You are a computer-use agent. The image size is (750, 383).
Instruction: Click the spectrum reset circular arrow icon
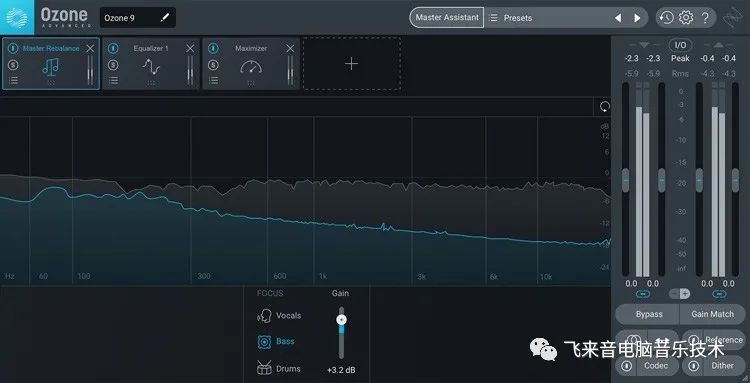click(x=605, y=107)
